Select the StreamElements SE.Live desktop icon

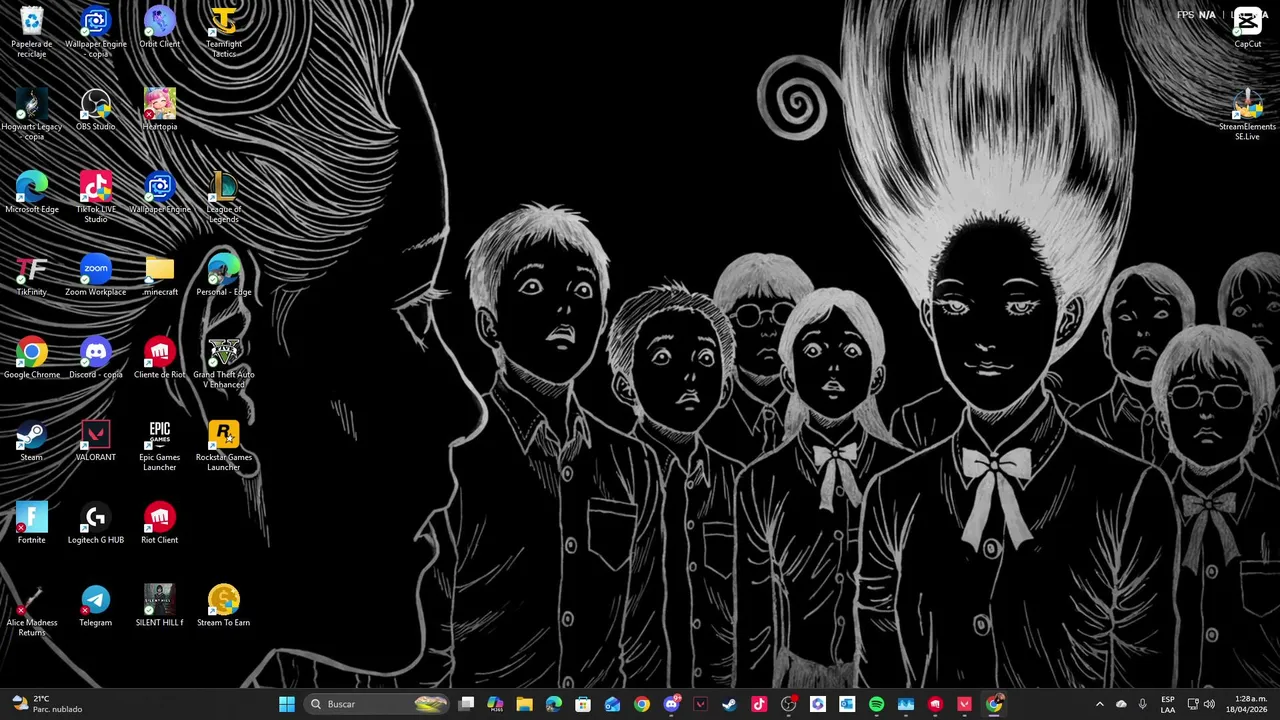tap(1248, 114)
